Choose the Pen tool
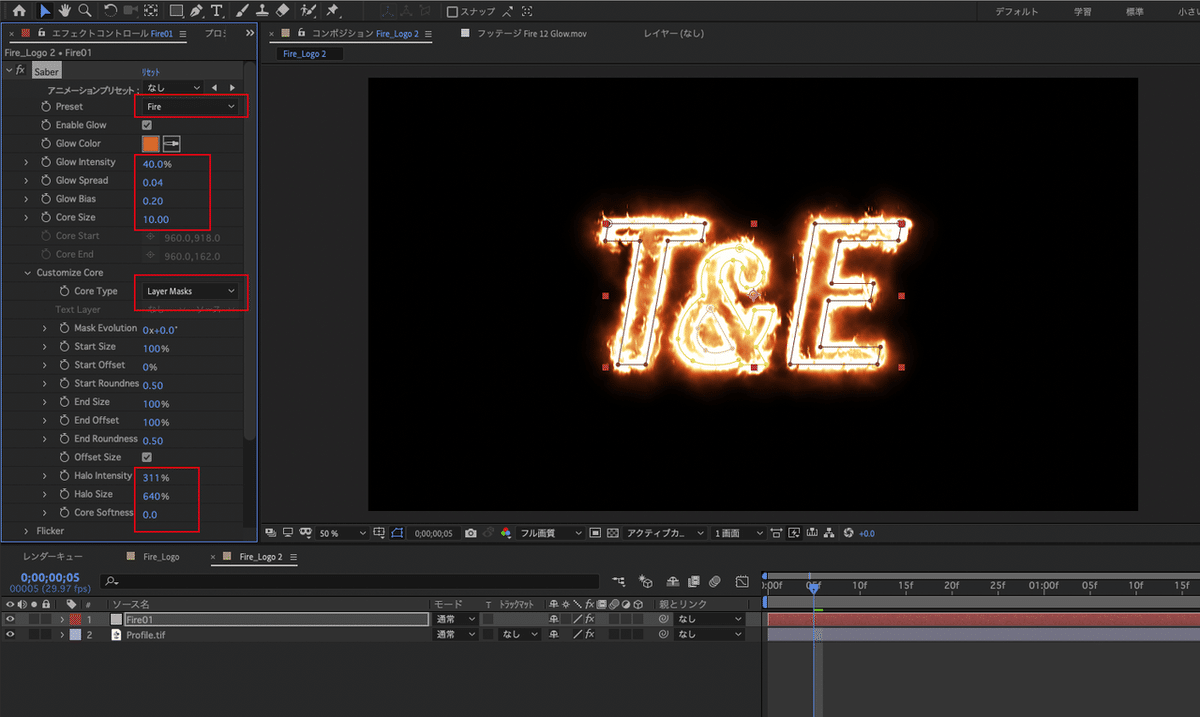This screenshot has height=717, width=1200. pos(196,11)
